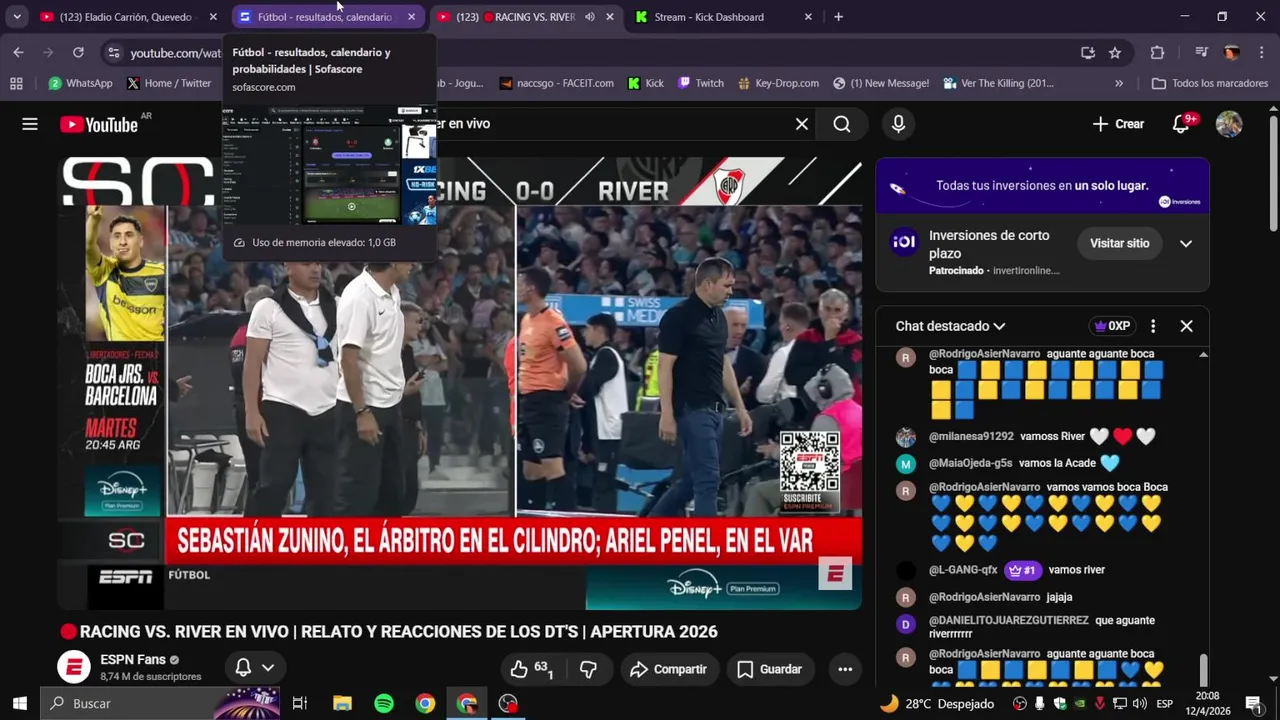Open the Kick bookmark

[646, 83]
